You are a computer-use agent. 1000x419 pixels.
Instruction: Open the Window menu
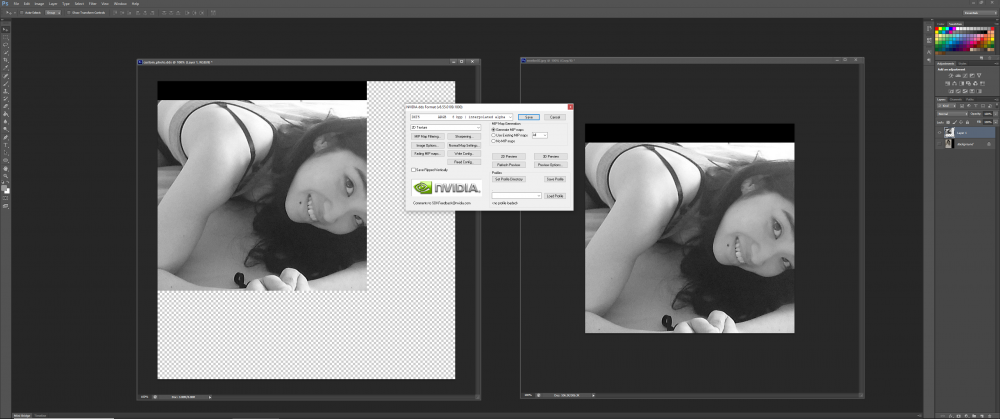(x=120, y=4)
